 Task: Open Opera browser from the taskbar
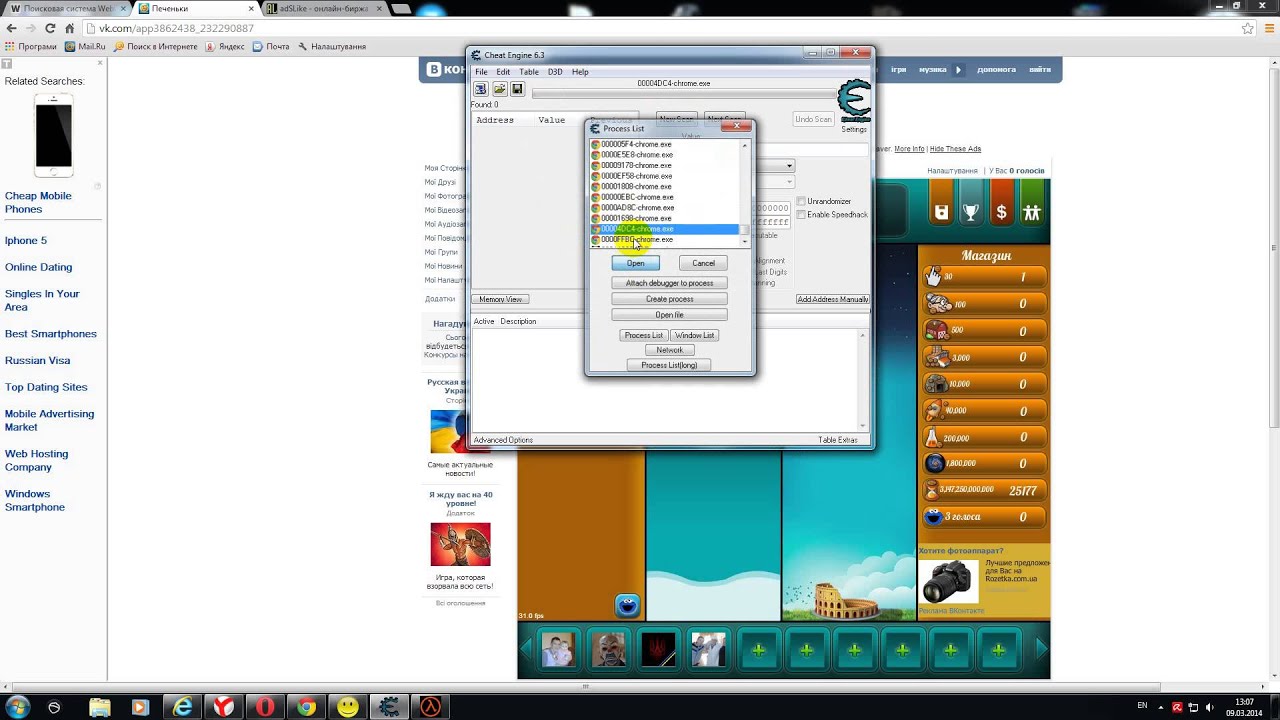click(265, 707)
